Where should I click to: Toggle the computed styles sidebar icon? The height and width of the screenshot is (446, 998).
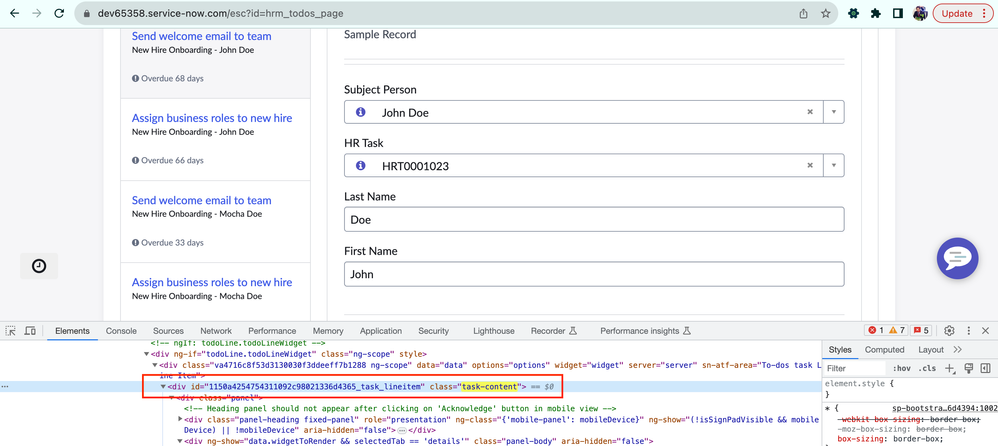pos(986,368)
